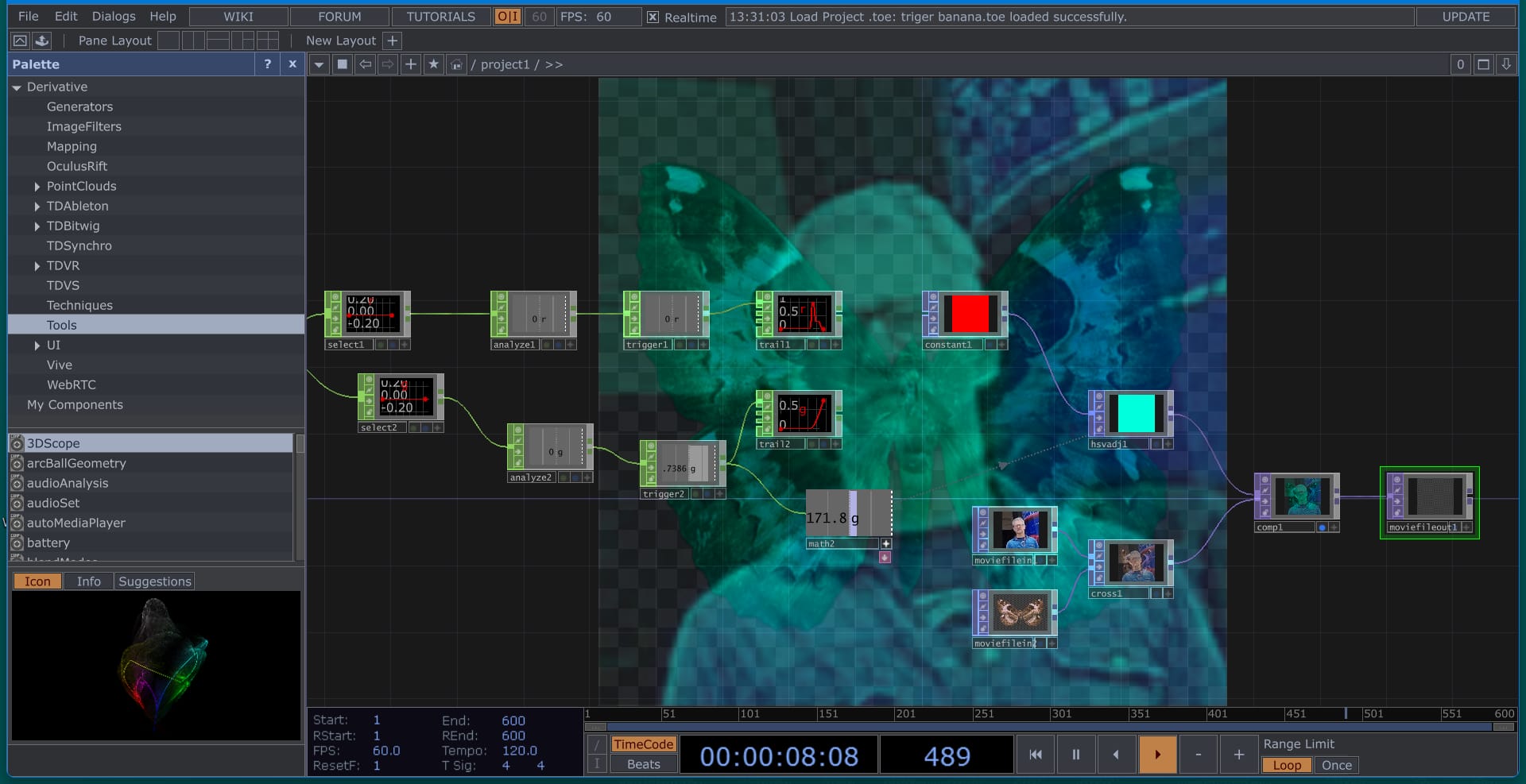
Task: Select the four-pane grid layout icon
Action: 268,41
